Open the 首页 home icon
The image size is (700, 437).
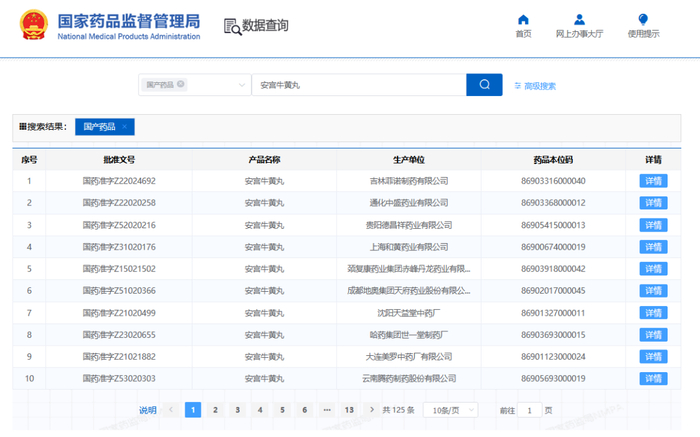tap(523, 20)
